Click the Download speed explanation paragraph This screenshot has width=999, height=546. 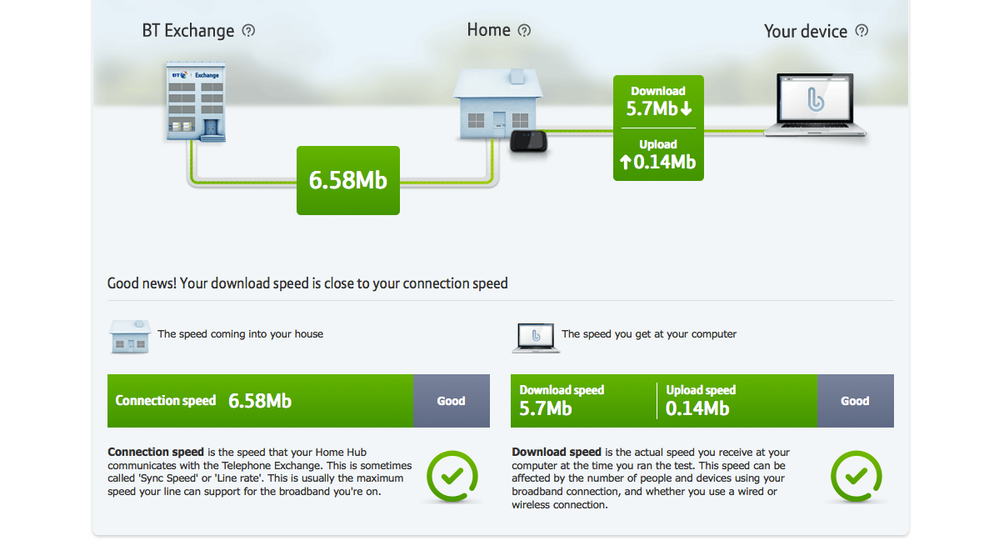coord(650,478)
